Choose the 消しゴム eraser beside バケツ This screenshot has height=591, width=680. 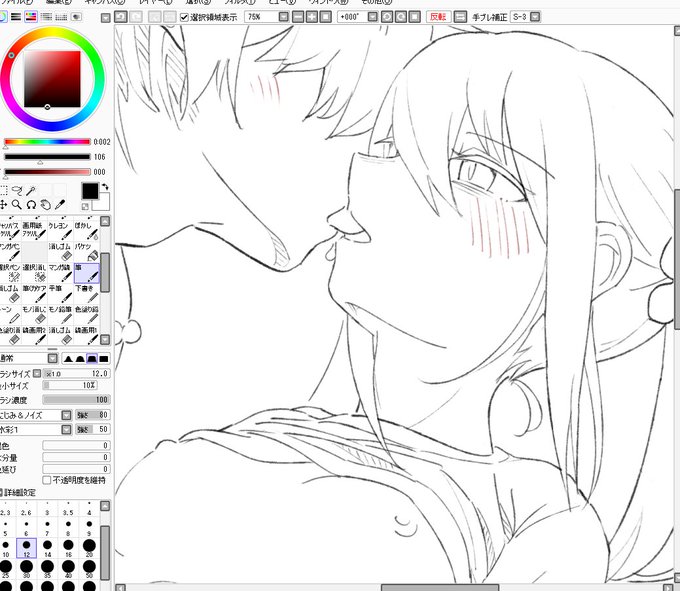[60, 251]
